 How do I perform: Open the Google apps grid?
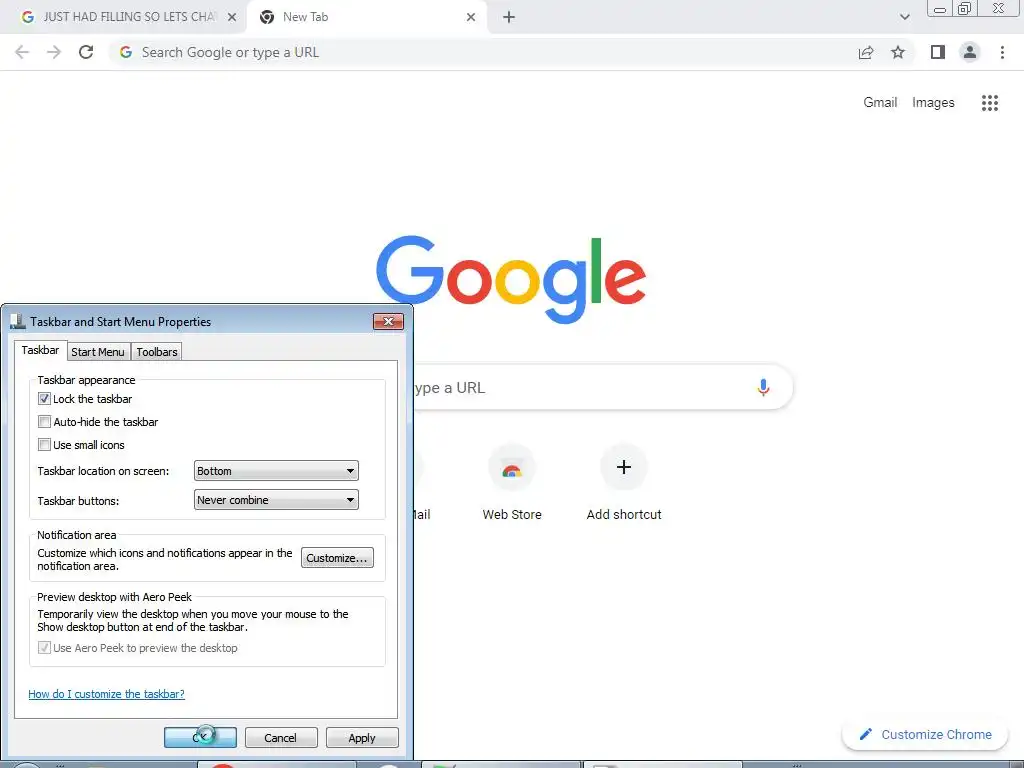990,103
